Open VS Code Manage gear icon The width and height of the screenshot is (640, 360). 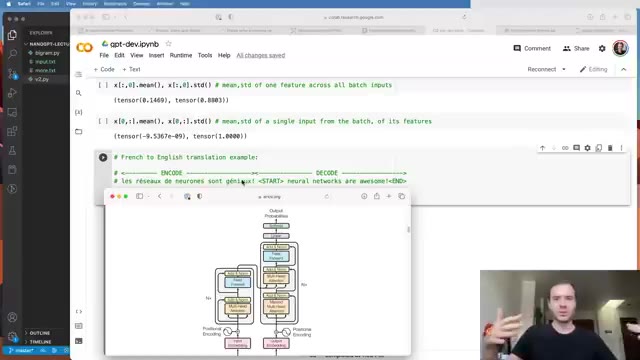pos(12,336)
